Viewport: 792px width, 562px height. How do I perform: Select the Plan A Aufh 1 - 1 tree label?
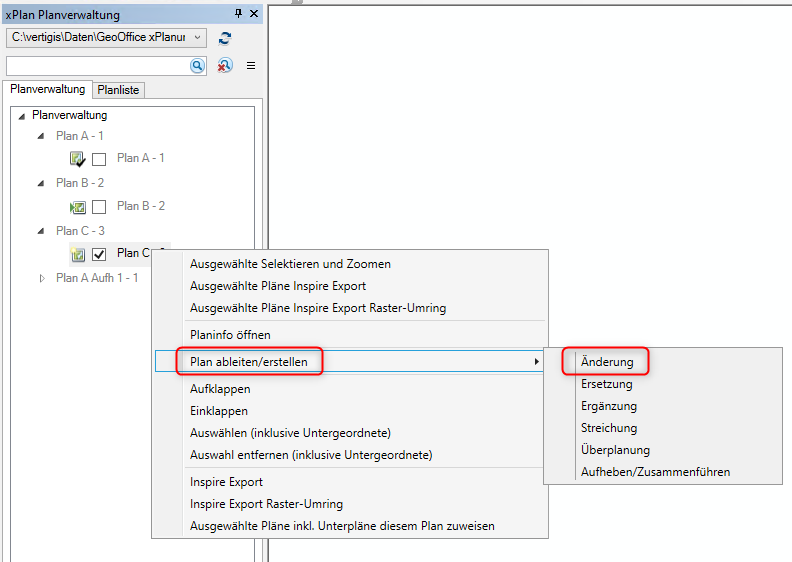tap(97, 278)
